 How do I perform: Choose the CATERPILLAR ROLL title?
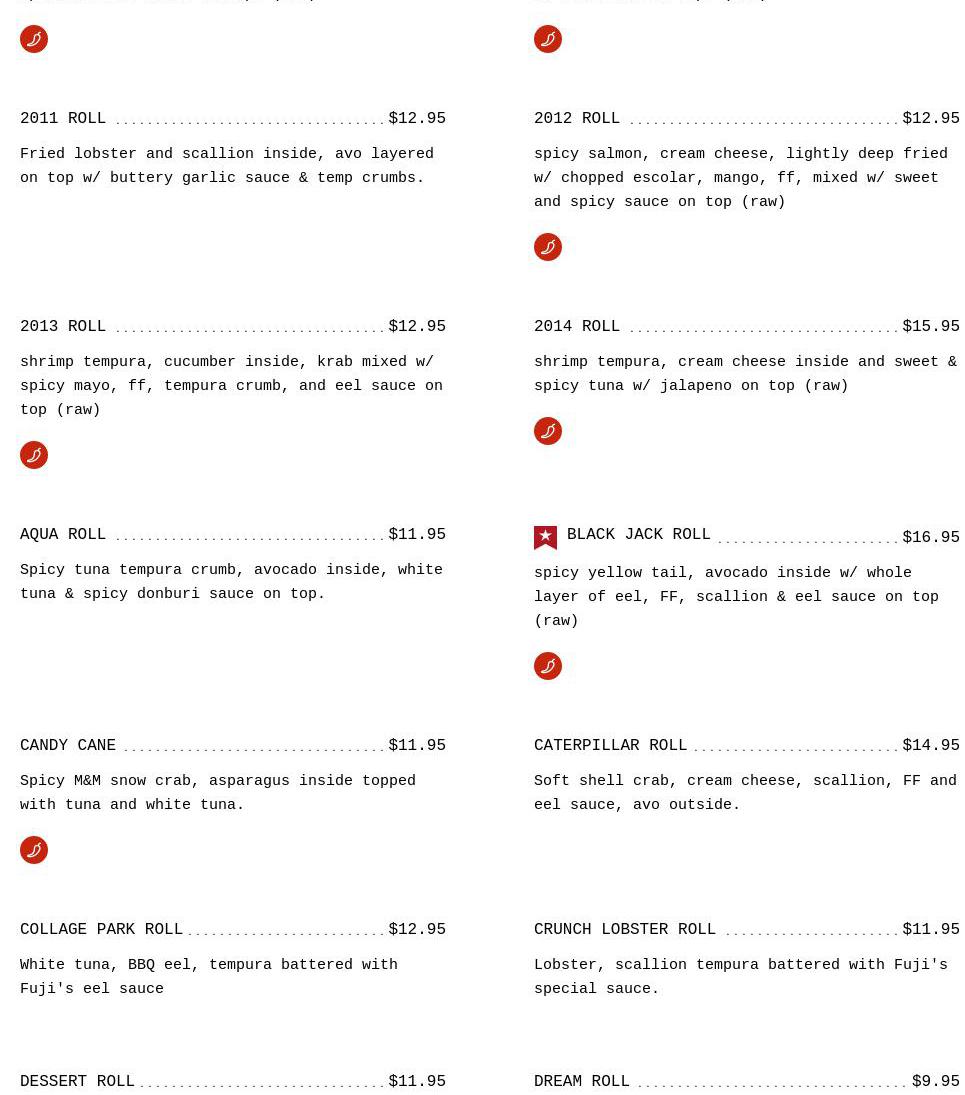pyautogui.click(x=610, y=746)
